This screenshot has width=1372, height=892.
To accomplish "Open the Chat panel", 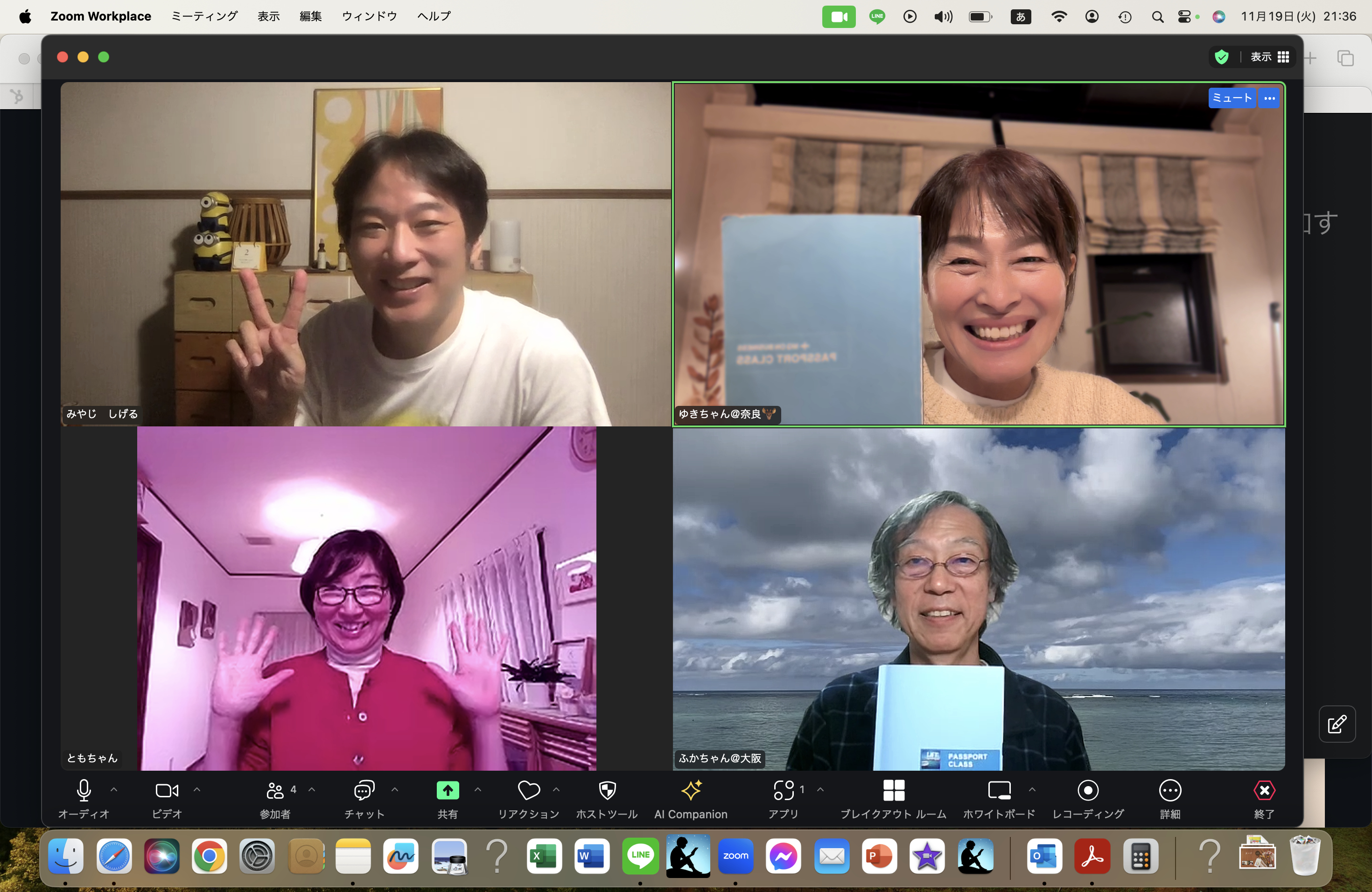I will (x=364, y=791).
